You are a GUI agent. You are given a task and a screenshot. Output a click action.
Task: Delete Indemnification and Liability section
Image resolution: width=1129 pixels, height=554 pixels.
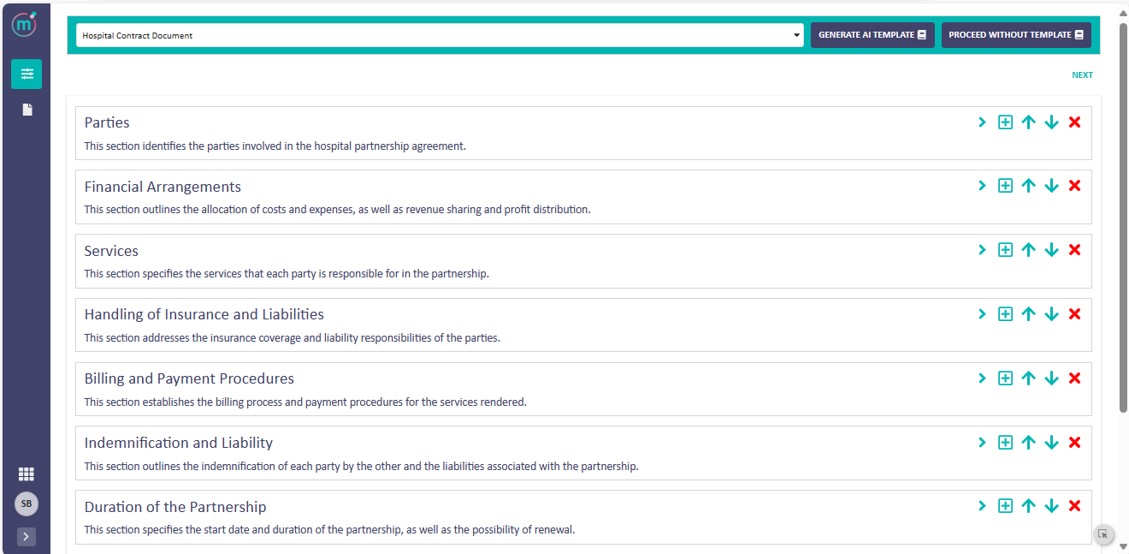pyautogui.click(x=1074, y=442)
